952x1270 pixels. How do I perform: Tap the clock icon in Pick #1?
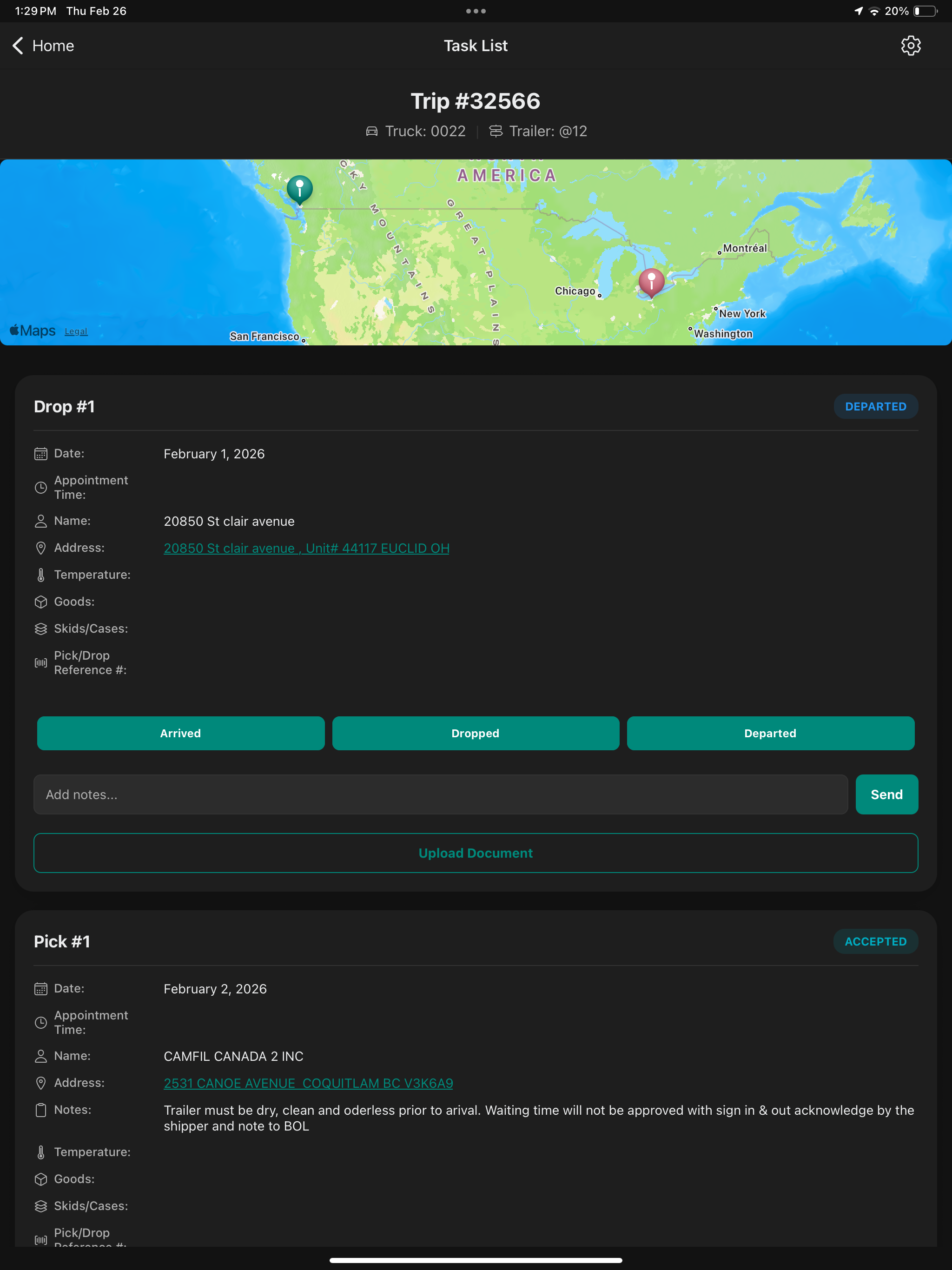tap(41, 1023)
